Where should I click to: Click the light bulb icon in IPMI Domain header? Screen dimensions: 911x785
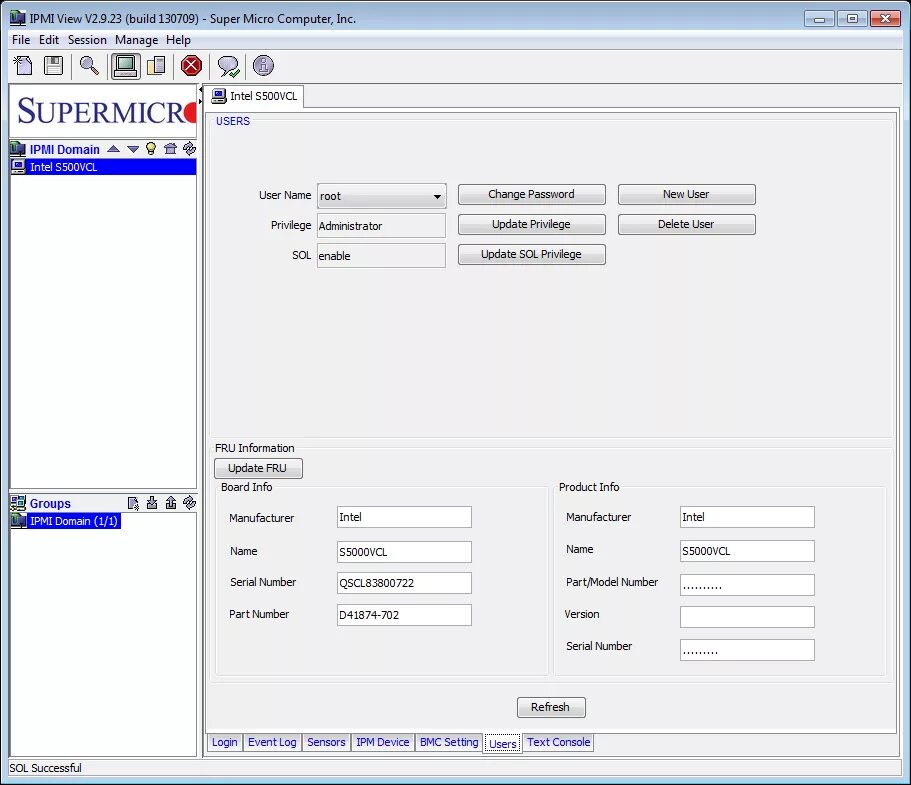151,149
